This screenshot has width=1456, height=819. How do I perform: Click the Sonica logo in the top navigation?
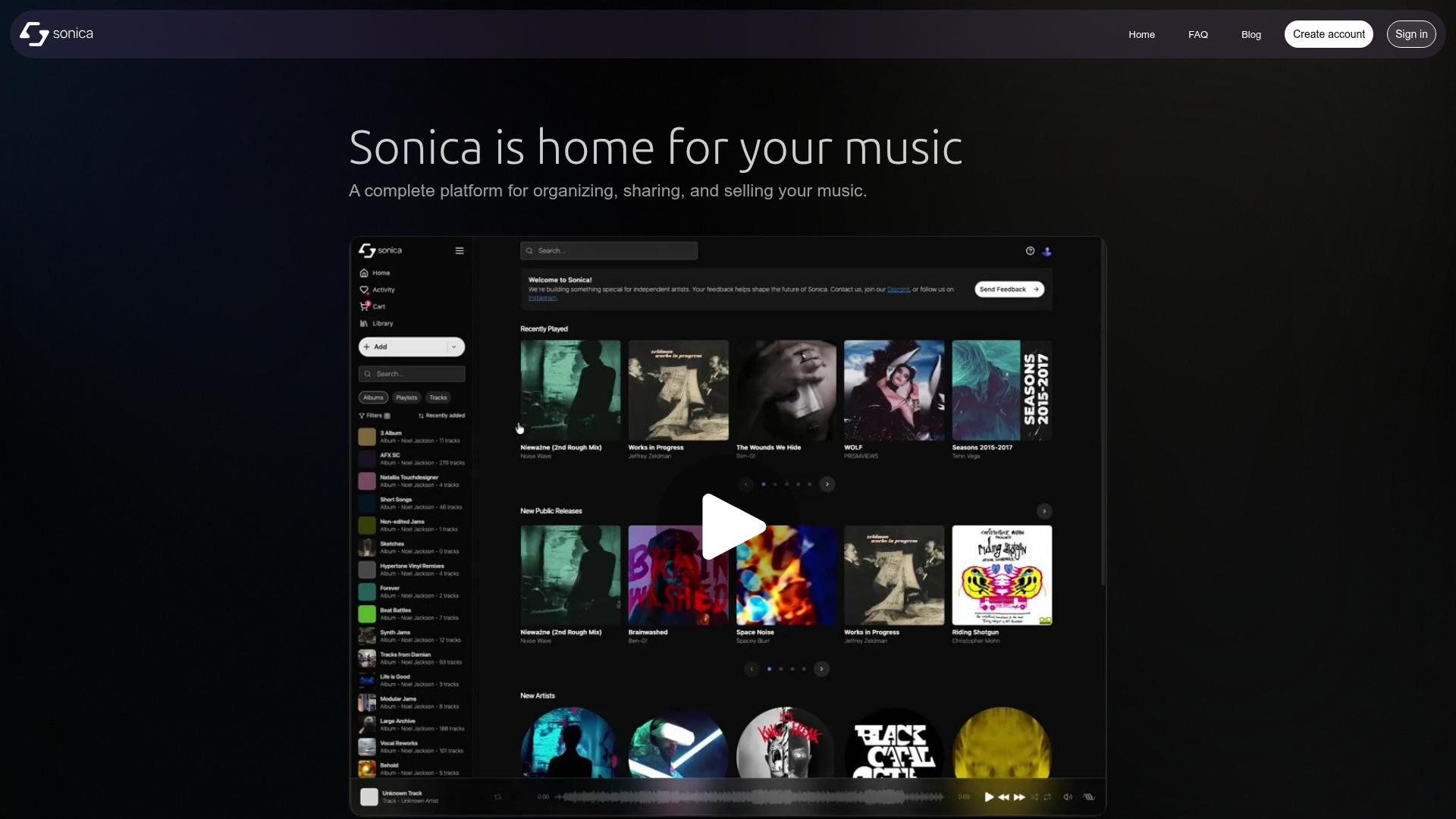[57, 34]
